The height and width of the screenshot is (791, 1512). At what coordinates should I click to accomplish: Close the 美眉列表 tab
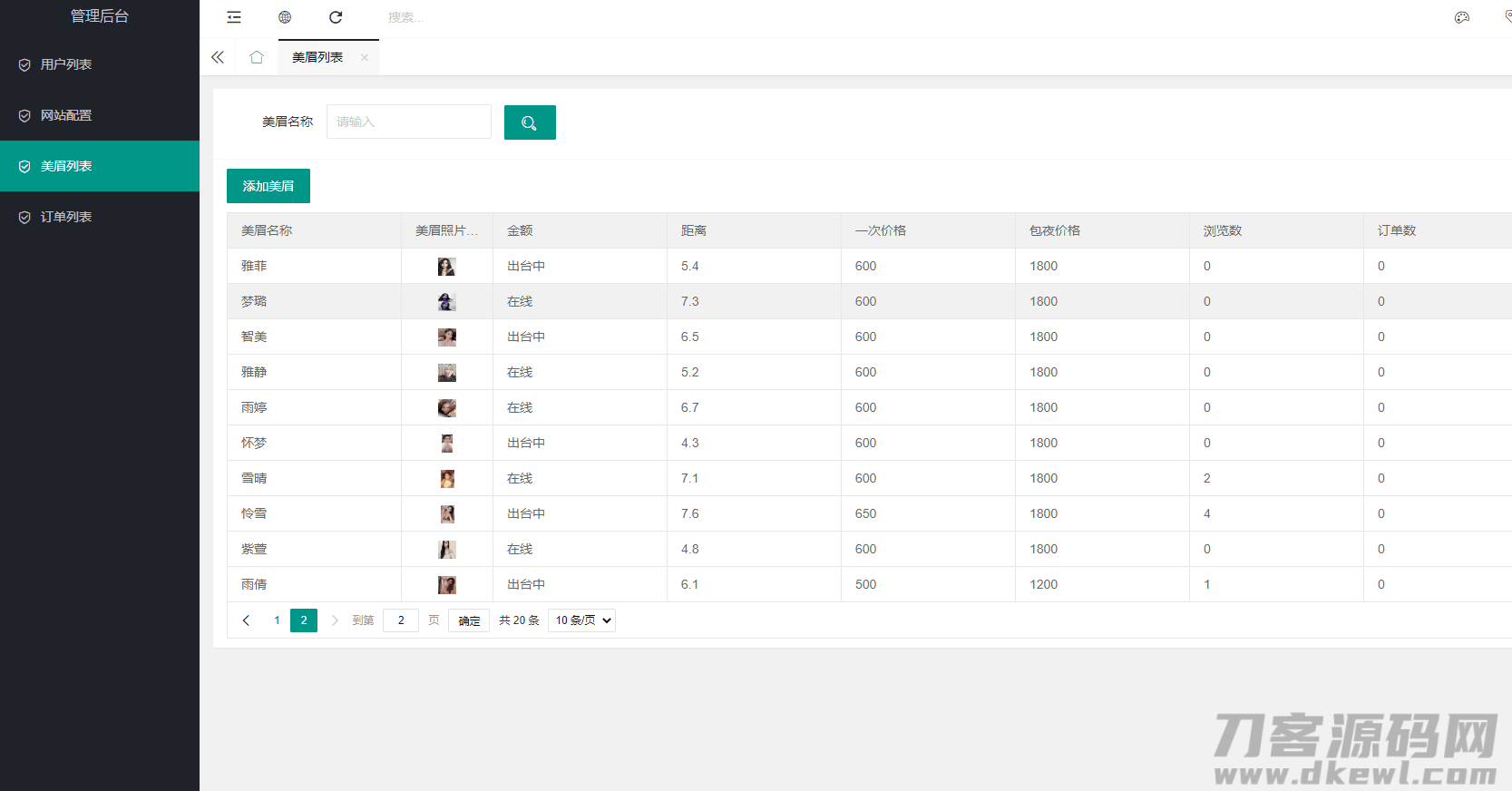tap(365, 57)
